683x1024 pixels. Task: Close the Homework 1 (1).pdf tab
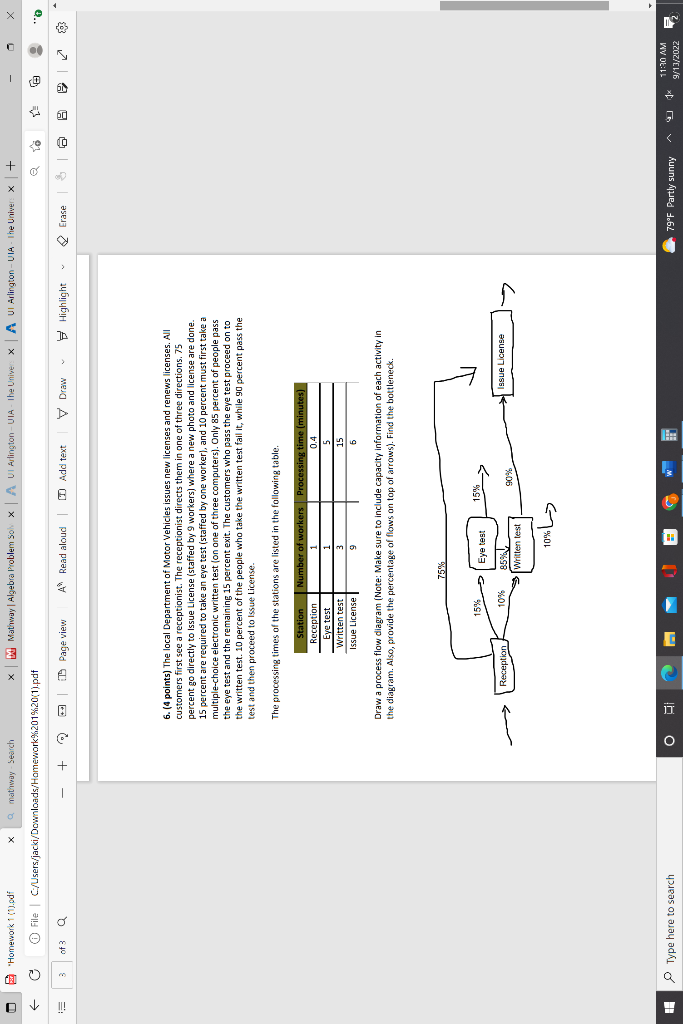(10, 840)
